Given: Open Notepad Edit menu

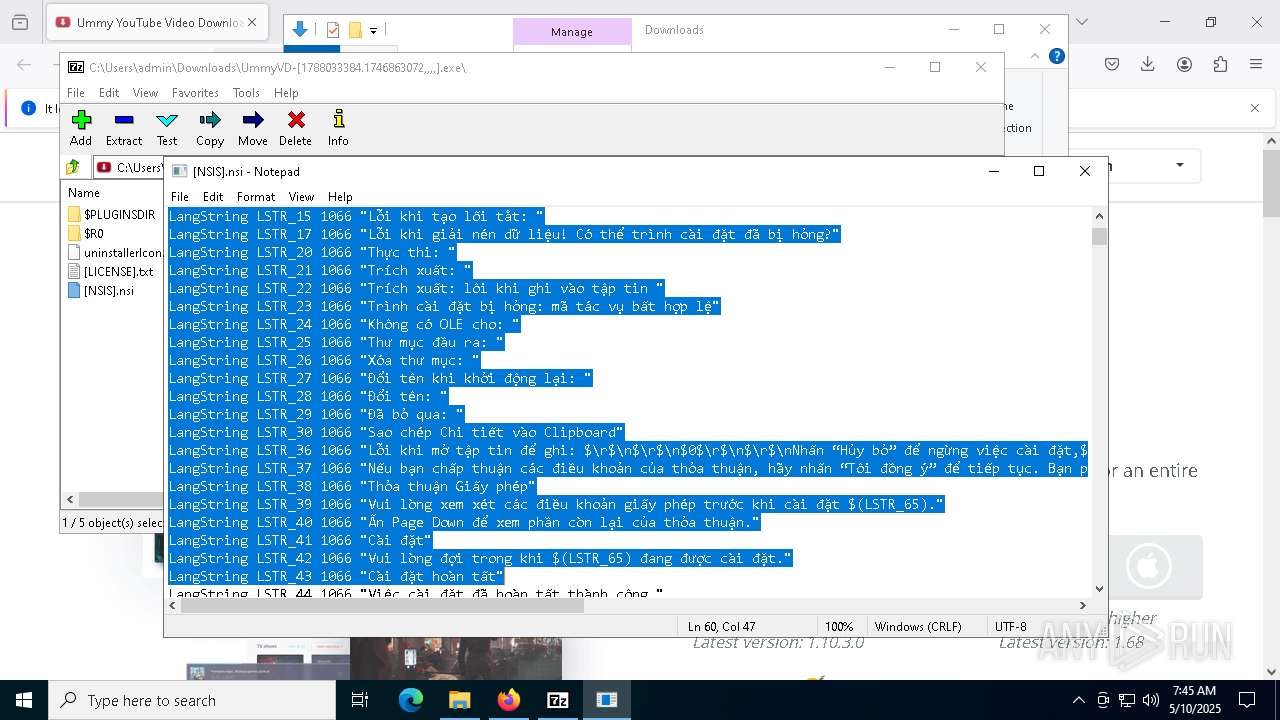Looking at the screenshot, I should [213, 197].
